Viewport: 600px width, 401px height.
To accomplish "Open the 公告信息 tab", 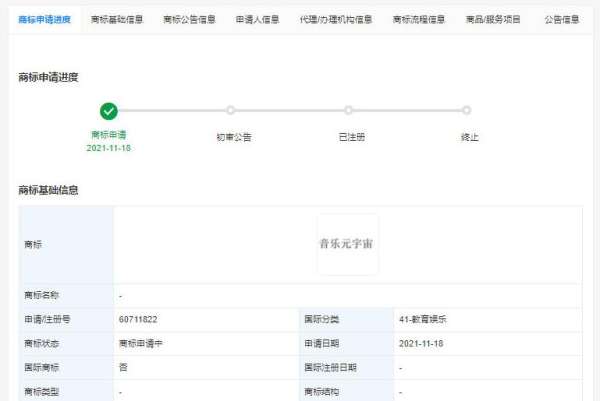I will point(562,20).
